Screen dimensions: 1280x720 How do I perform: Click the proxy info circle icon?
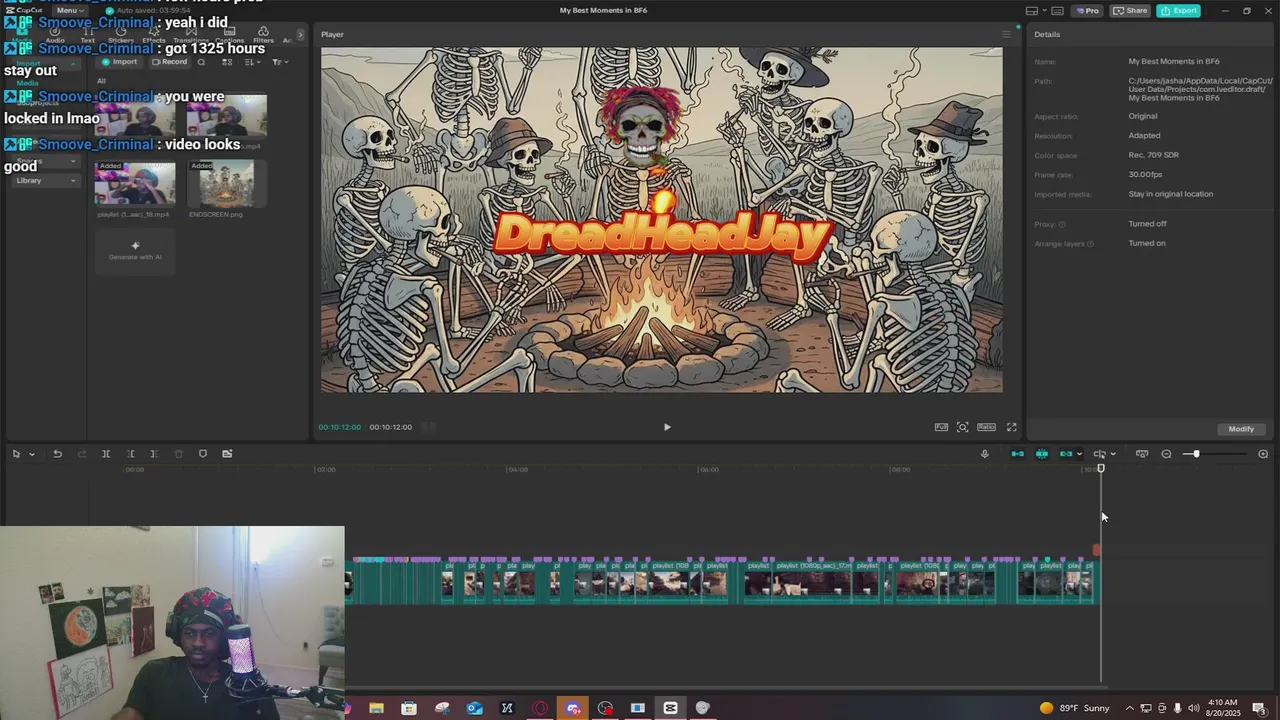coord(1062,224)
